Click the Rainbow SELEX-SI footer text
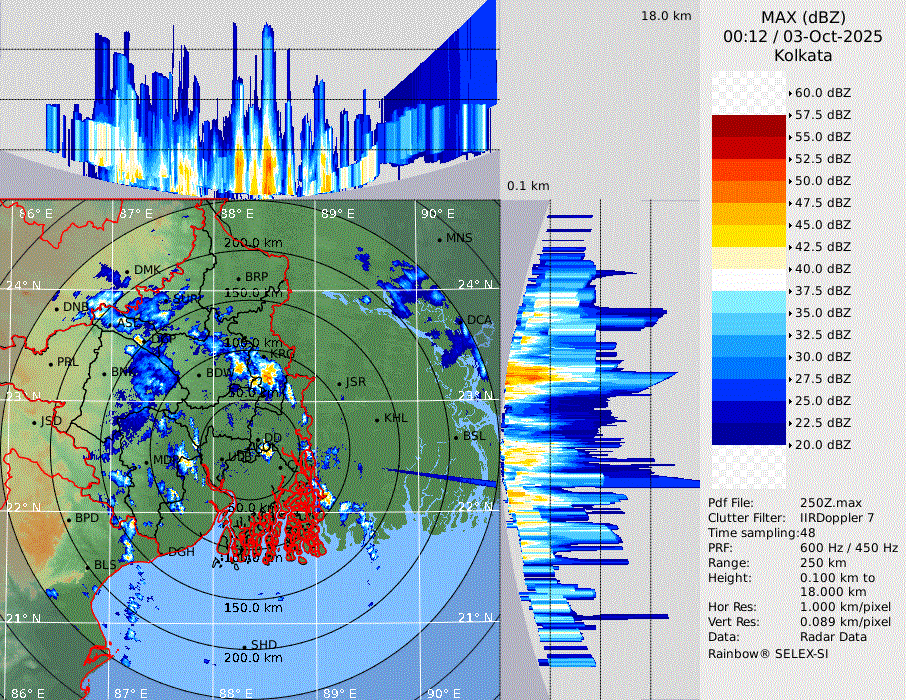Screen dimensions: 906x700 [x=768, y=652]
